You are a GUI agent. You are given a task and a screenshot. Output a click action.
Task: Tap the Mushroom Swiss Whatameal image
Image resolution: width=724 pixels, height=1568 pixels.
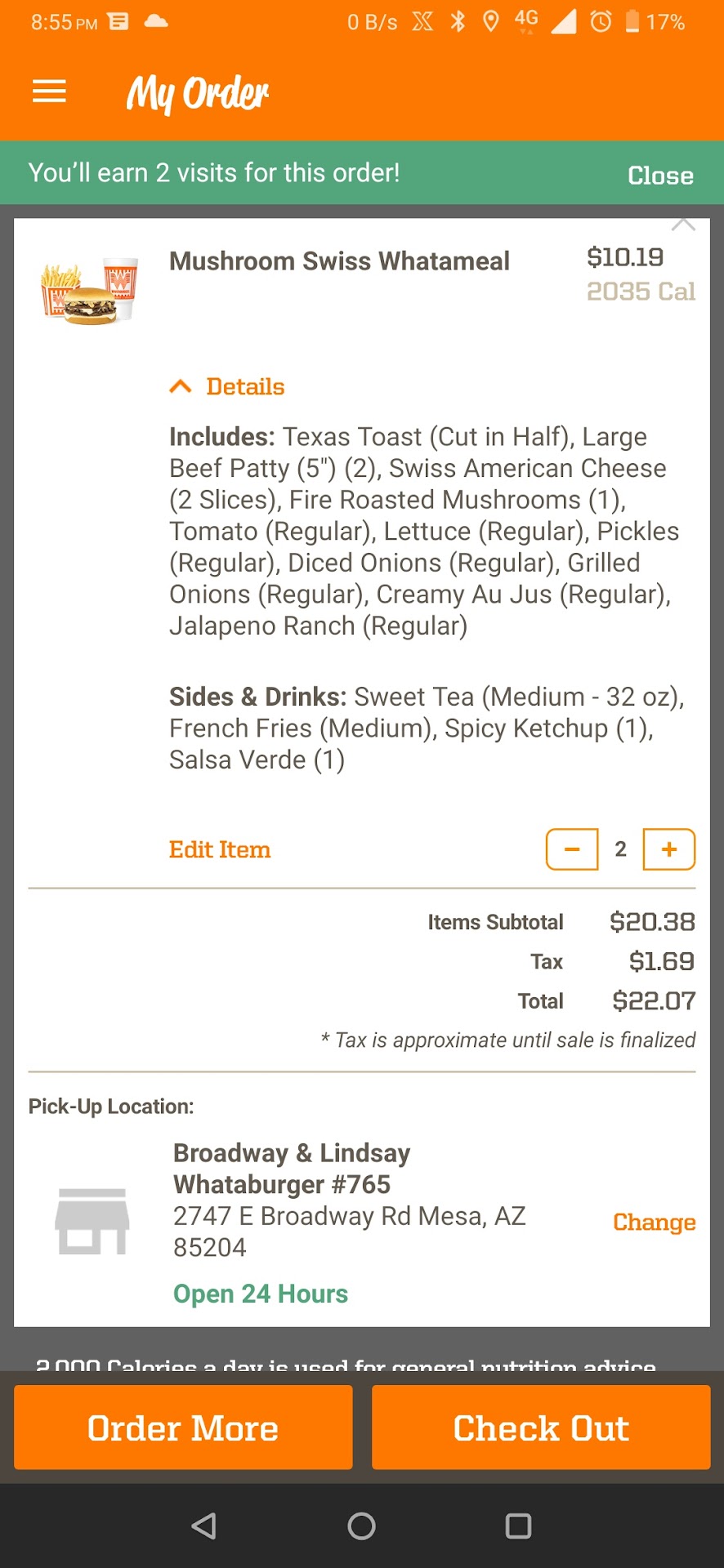tap(90, 292)
